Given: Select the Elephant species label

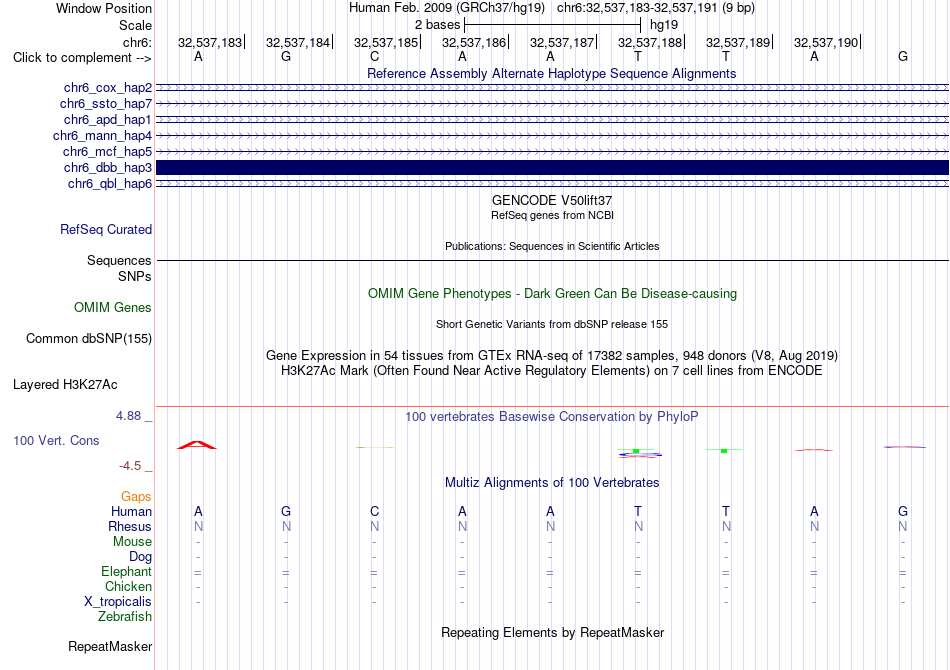Looking at the screenshot, I should coord(127,572).
